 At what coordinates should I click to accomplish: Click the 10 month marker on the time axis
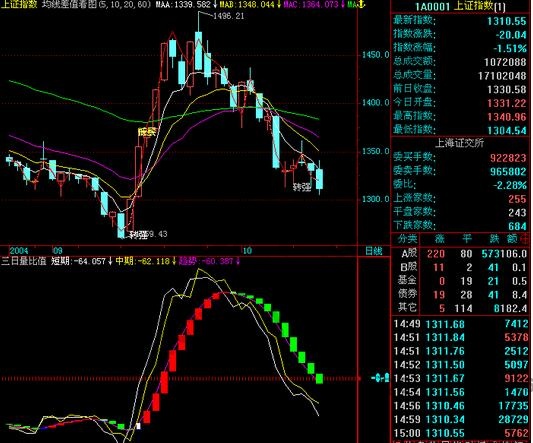pos(247,251)
